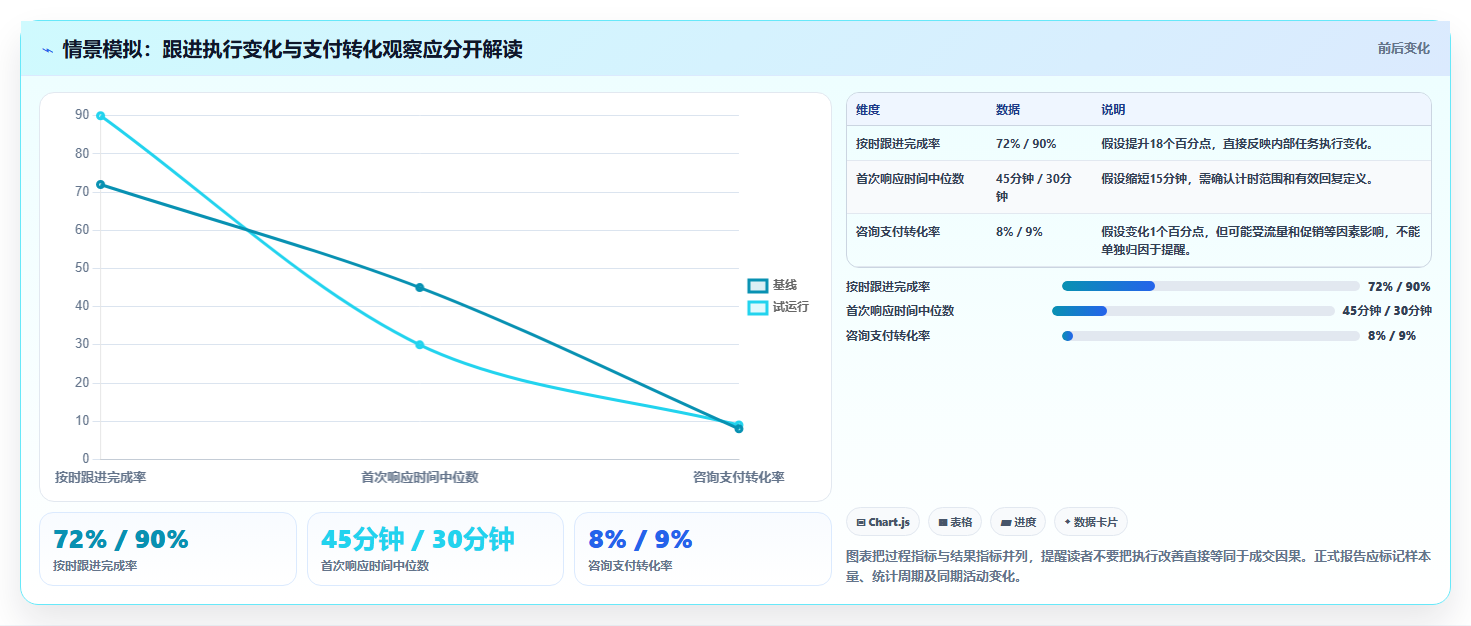Click y-axis tick label 90
1471x626 pixels.
coord(82,115)
